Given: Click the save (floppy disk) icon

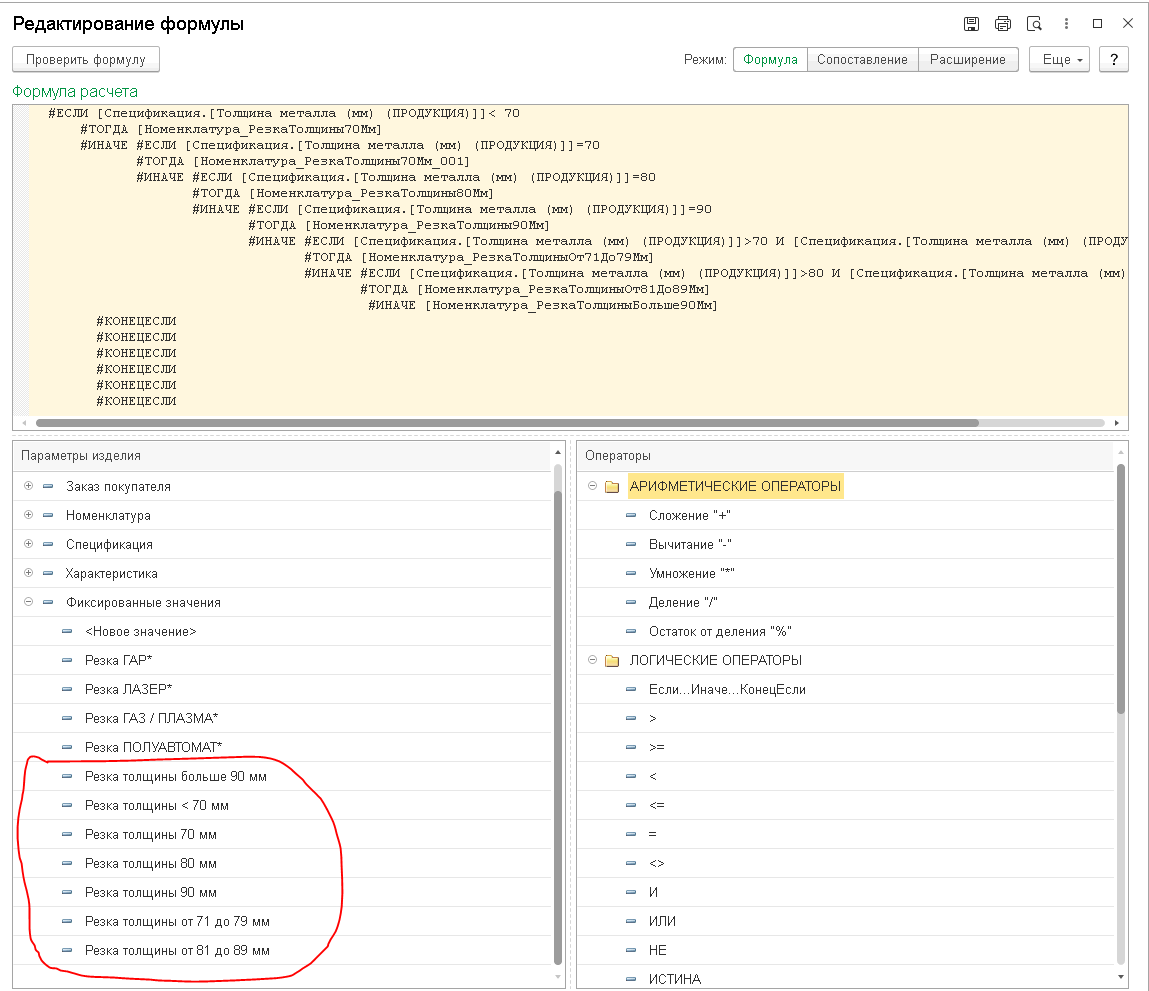Looking at the screenshot, I should [971, 24].
